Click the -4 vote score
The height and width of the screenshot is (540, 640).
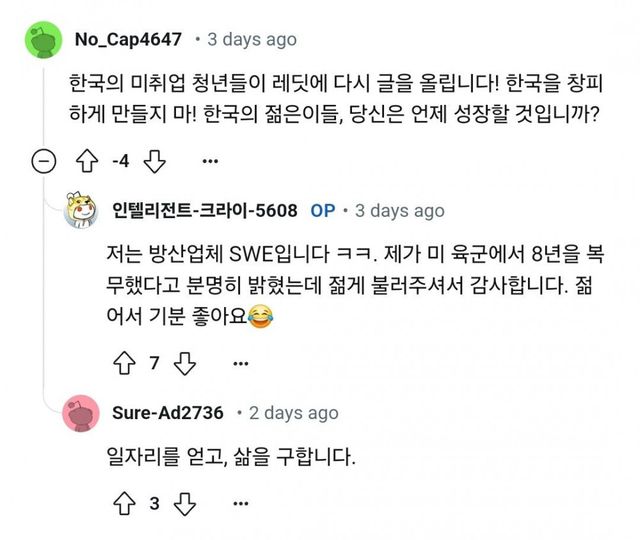(x=121, y=162)
